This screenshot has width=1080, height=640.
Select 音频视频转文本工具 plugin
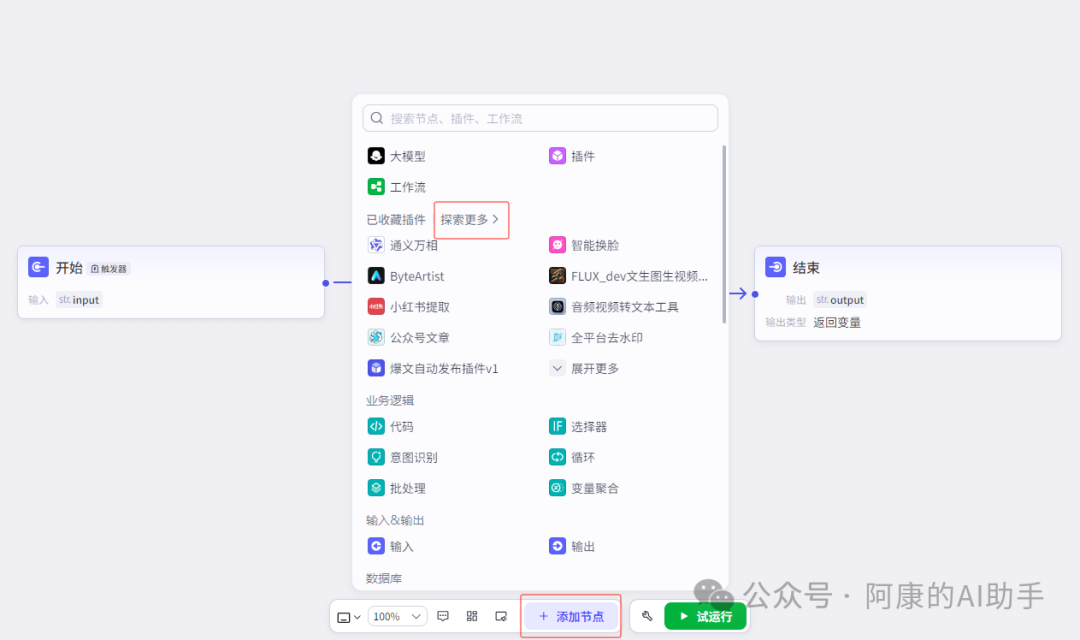pos(614,307)
